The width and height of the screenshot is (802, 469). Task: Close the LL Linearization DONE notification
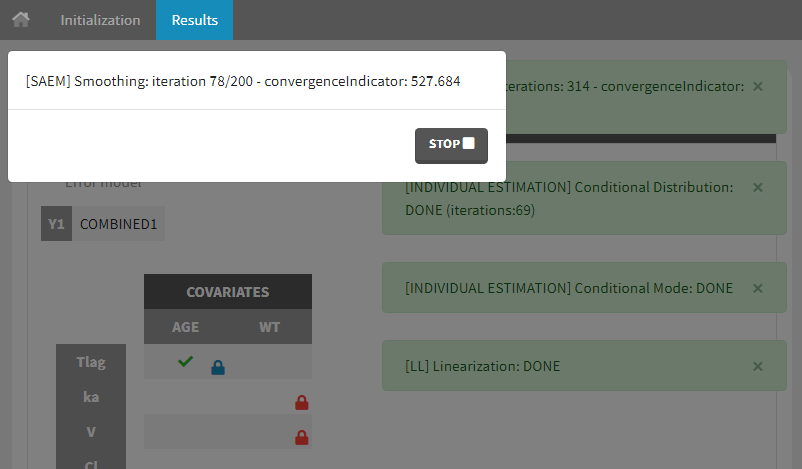pos(757,366)
